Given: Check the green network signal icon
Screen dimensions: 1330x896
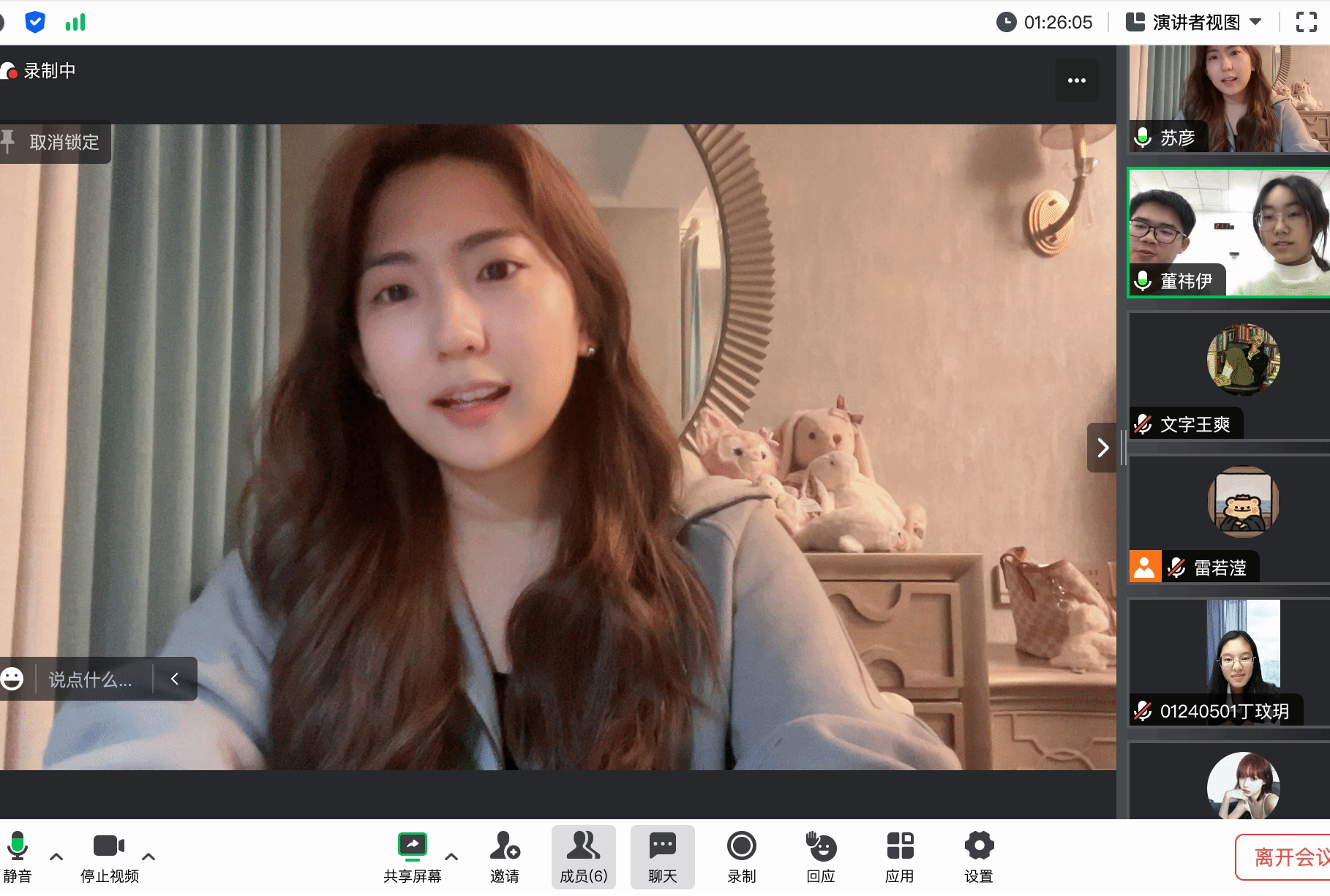Looking at the screenshot, I should pos(75,23).
